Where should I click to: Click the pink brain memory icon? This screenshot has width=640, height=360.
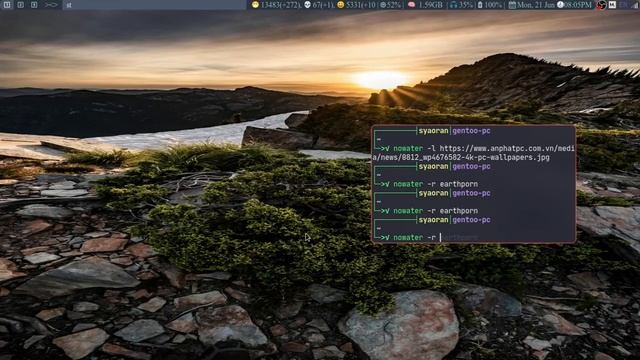411,5
